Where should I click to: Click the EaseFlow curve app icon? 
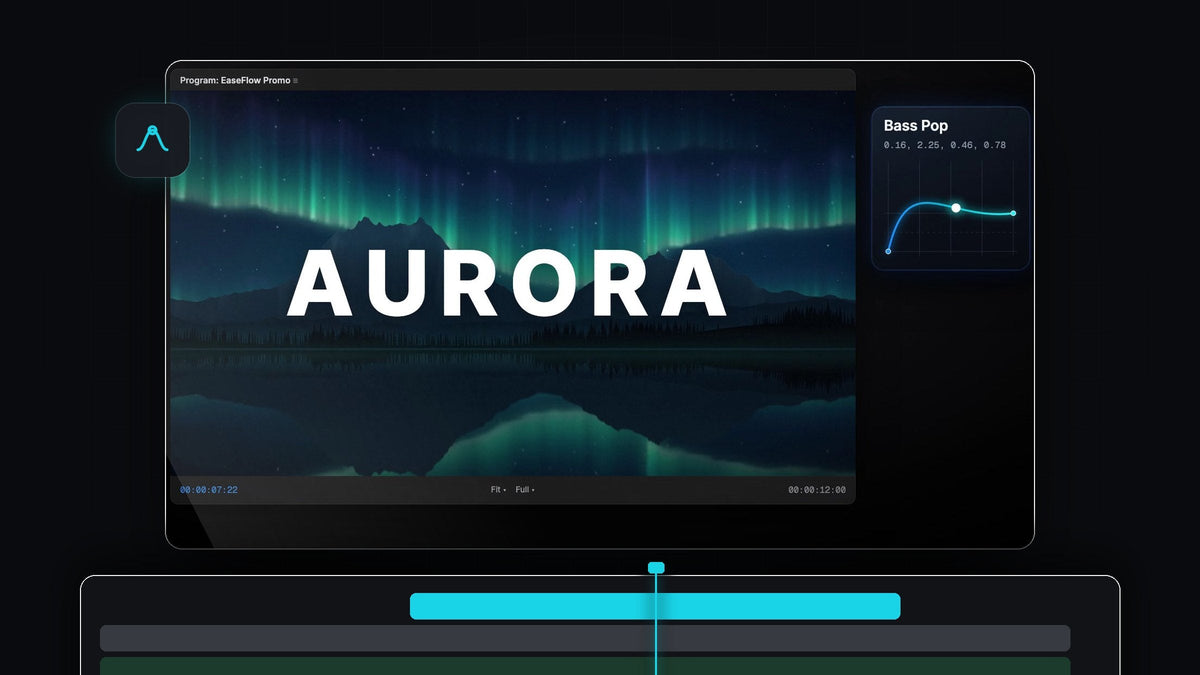152,140
